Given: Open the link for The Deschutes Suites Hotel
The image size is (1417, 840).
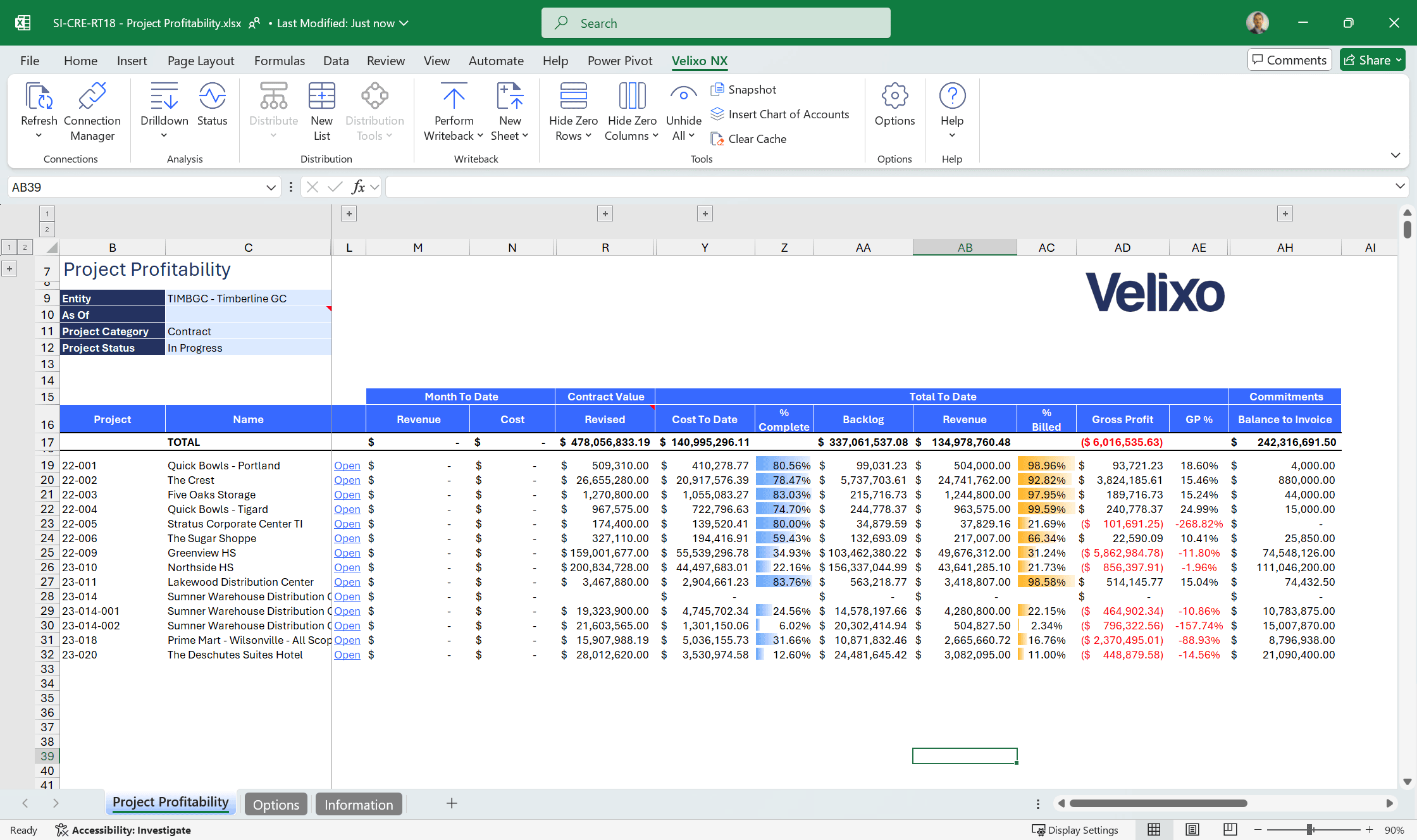Looking at the screenshot, I should pyautogui.click(x=347, y=655).
